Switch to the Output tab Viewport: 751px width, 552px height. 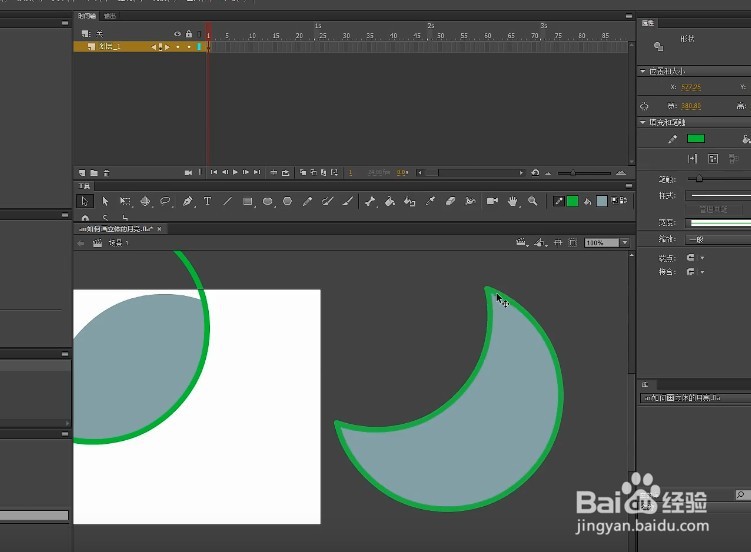[x=110, y=16]
